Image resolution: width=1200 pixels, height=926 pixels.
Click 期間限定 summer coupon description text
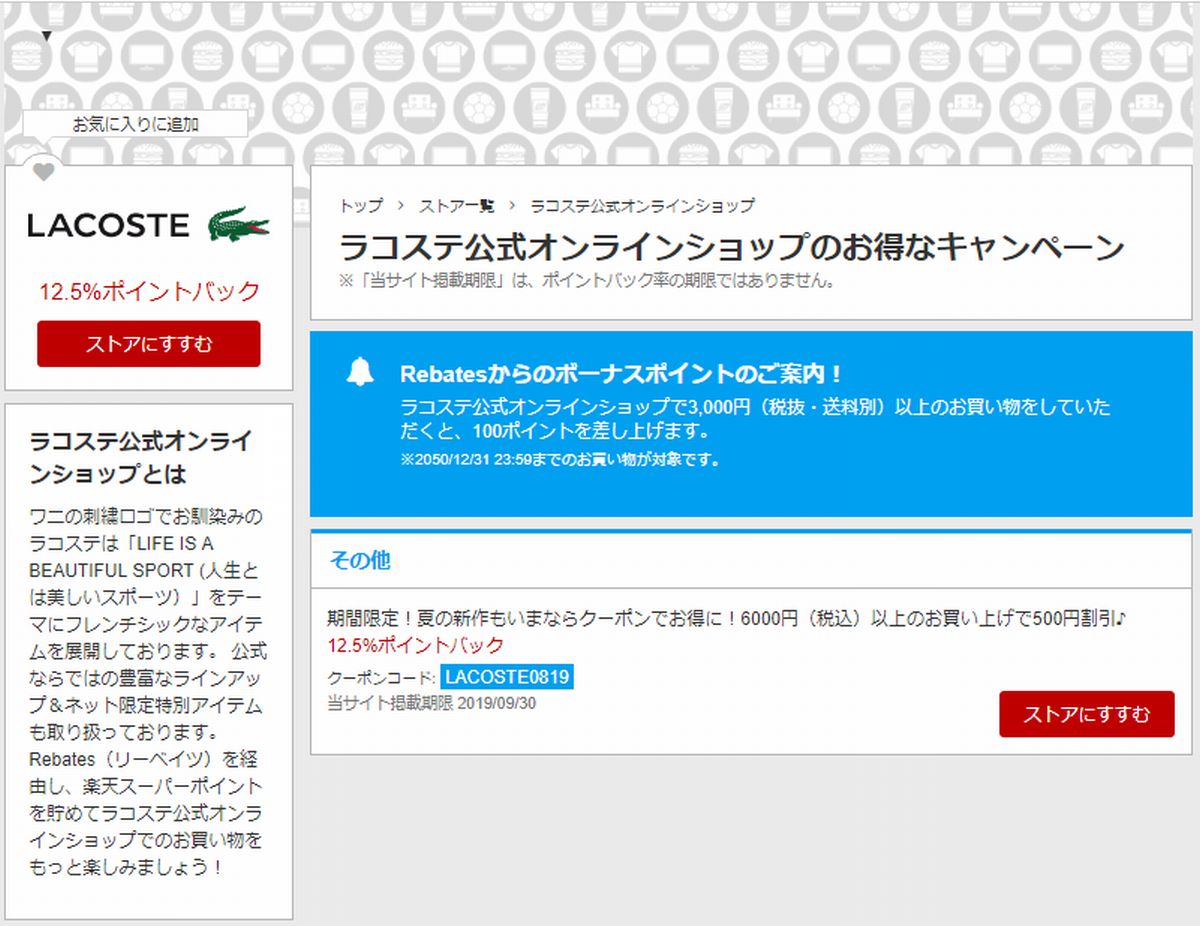727,619
